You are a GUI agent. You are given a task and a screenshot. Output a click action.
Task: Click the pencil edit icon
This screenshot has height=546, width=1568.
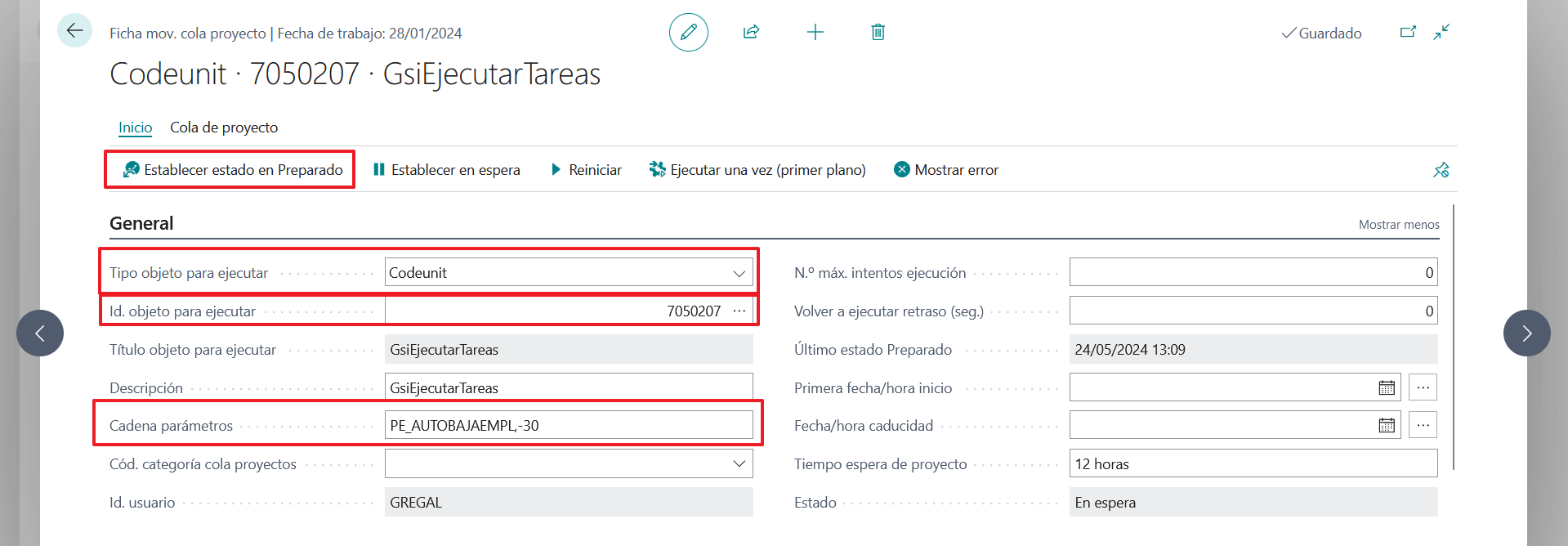pos(688,32)
